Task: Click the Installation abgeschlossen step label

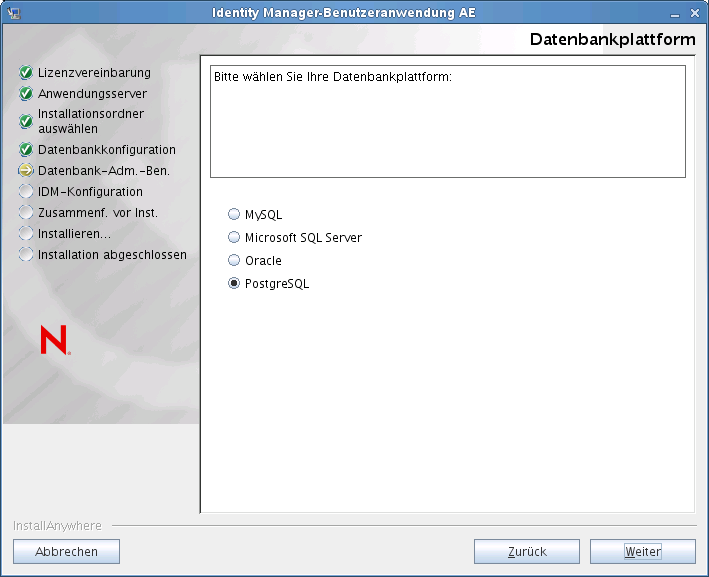Action: coord(112,255)
